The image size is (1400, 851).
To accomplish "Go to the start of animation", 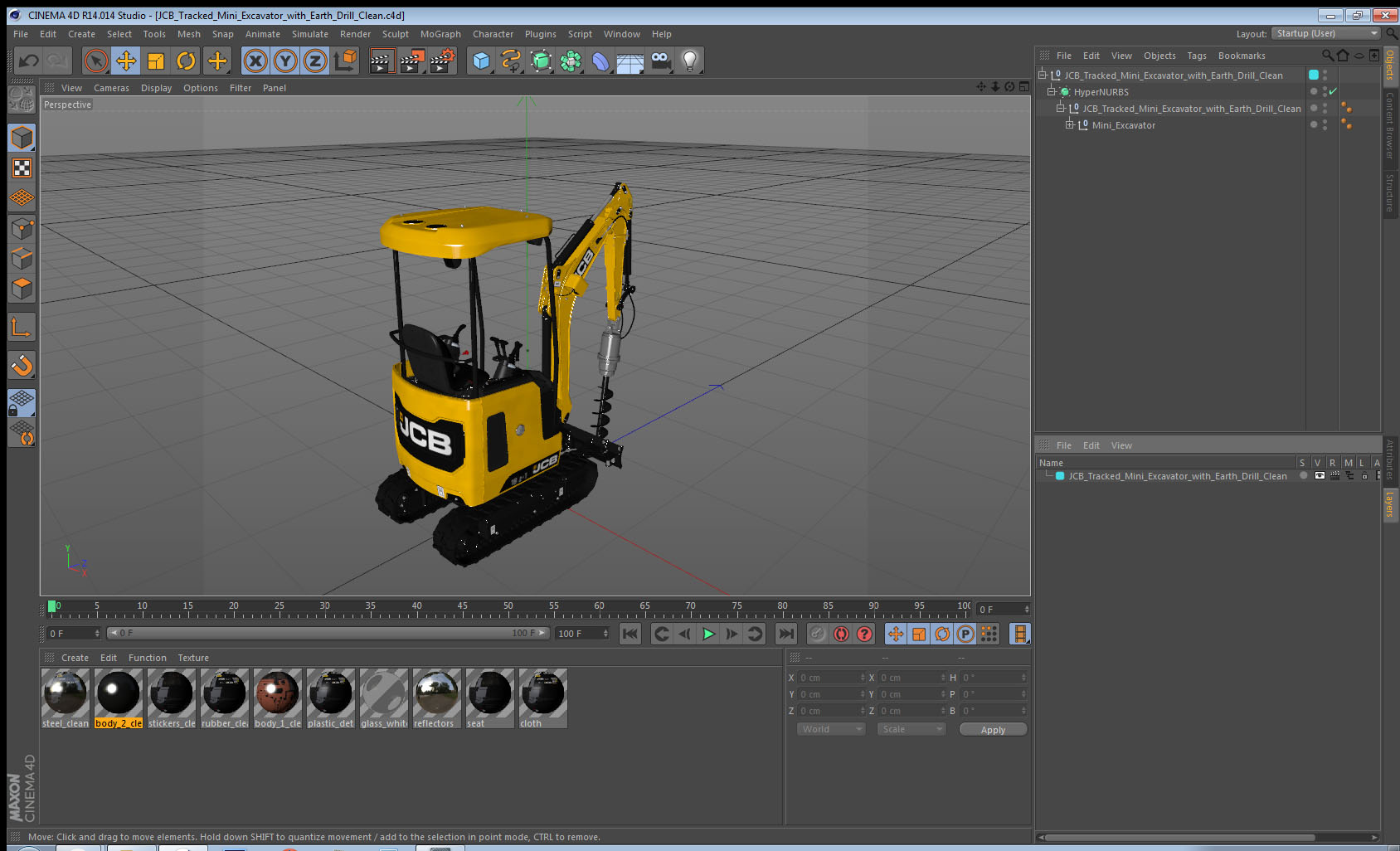I will pos(630,634).
